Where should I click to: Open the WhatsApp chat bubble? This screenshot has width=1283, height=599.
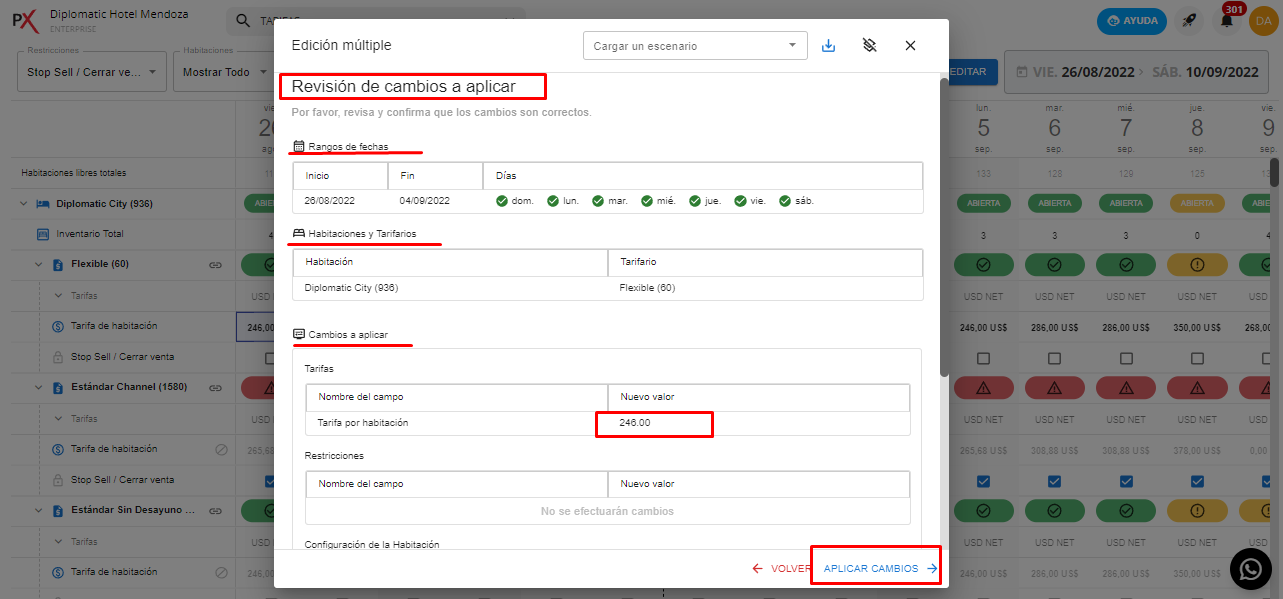1250,568
